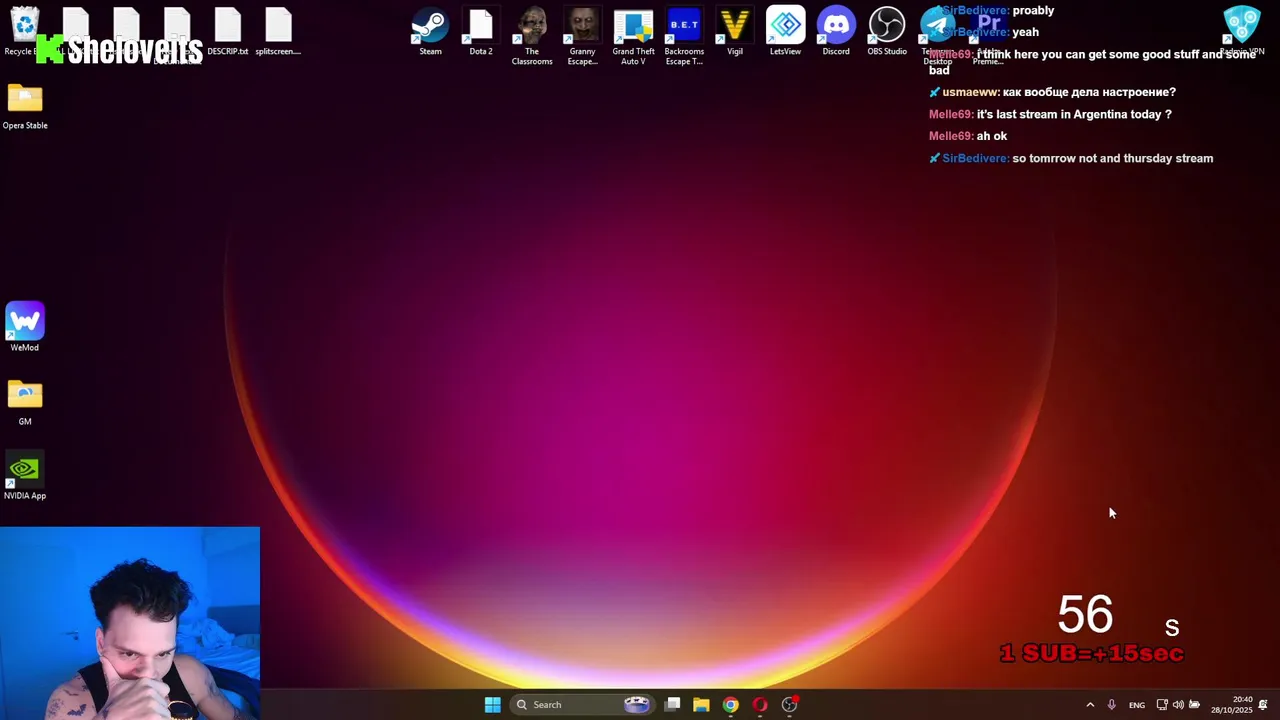Launch the WeMod desktop icon

click(x=25, y=327)
